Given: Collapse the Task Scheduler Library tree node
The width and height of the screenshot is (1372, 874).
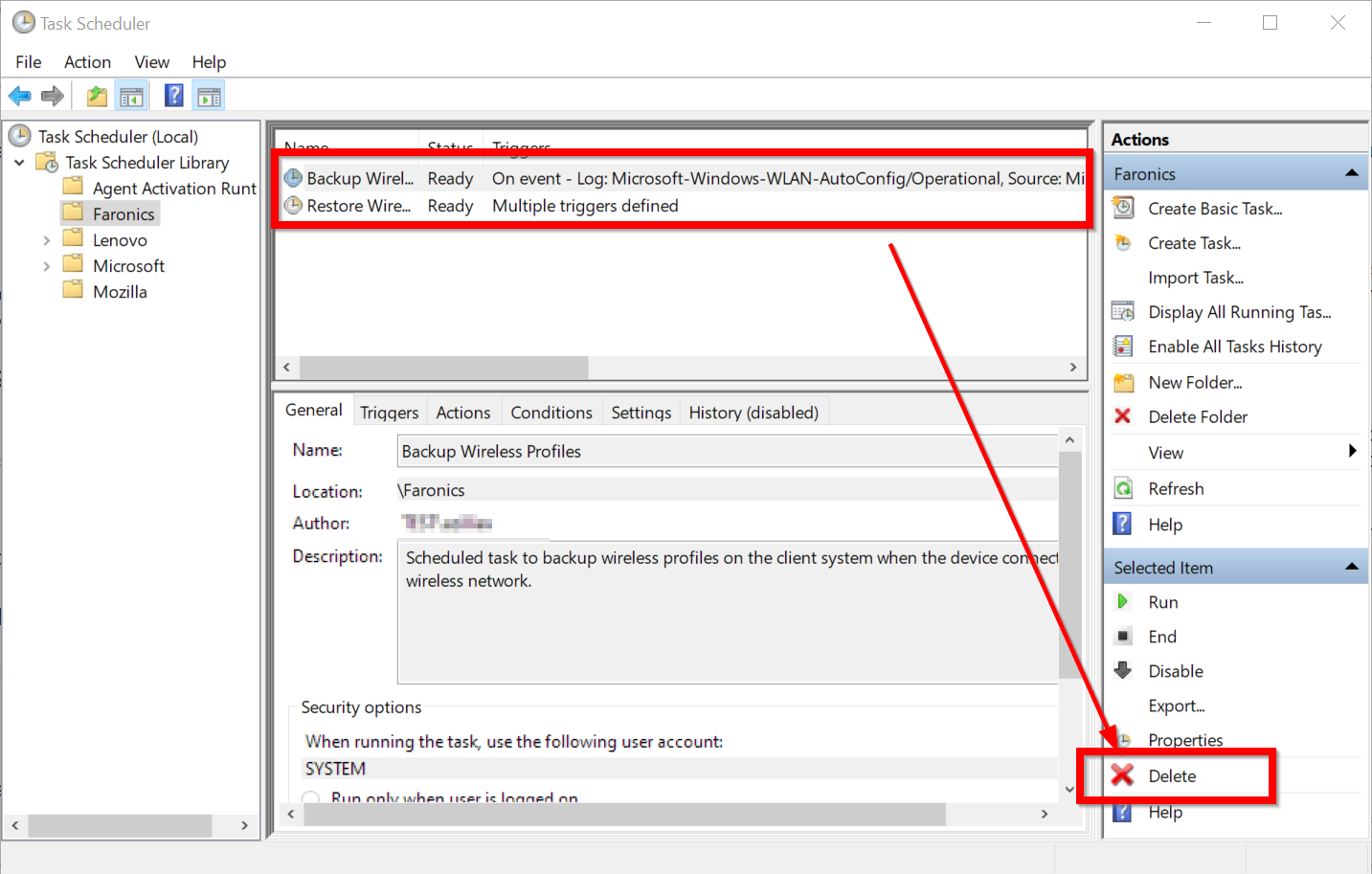Looking at the screenshot, I should pos(19,163).
